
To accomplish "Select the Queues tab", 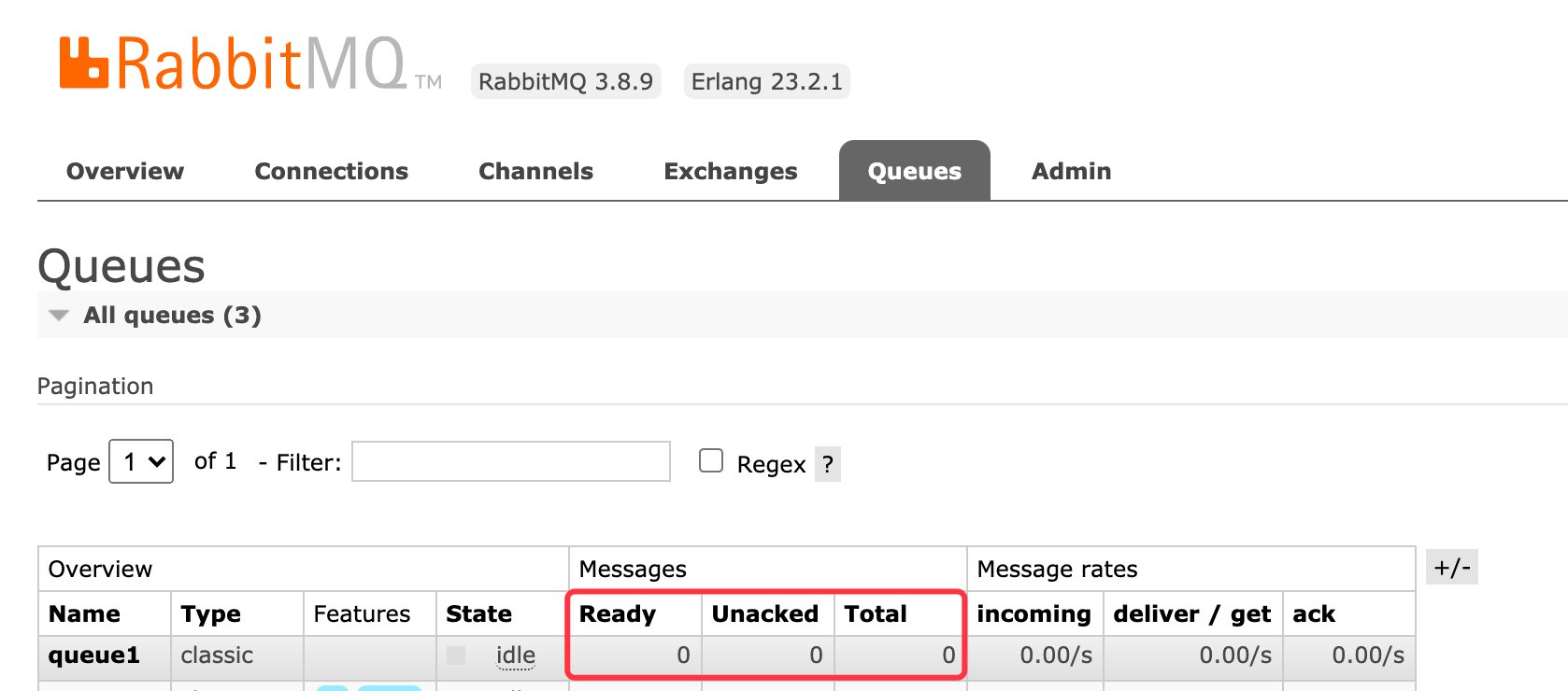I will [915, 171].
